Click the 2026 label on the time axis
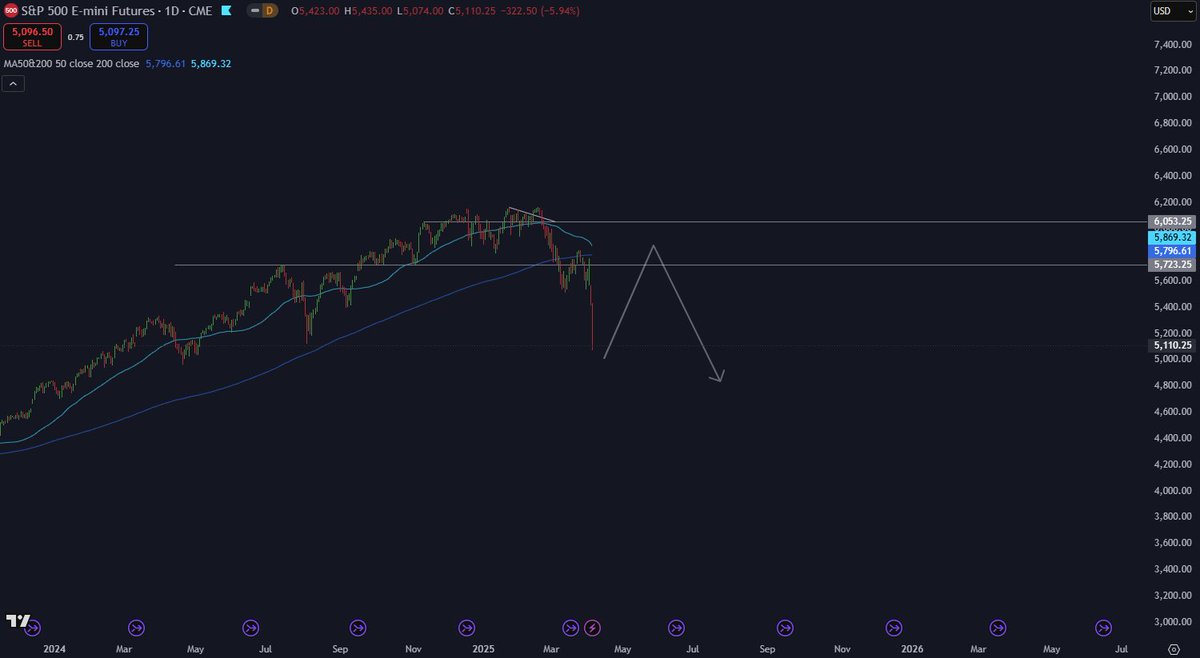 coord(911,648)
